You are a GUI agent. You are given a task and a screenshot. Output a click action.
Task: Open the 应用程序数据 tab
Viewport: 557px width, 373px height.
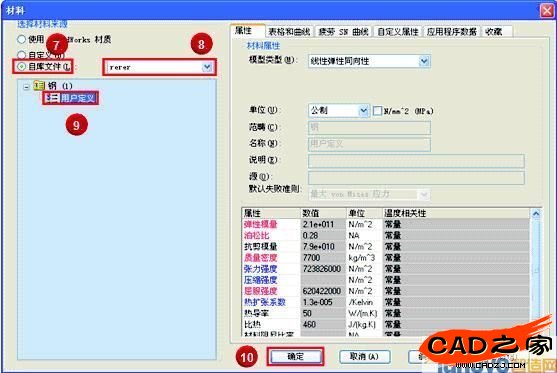point(451,32)
